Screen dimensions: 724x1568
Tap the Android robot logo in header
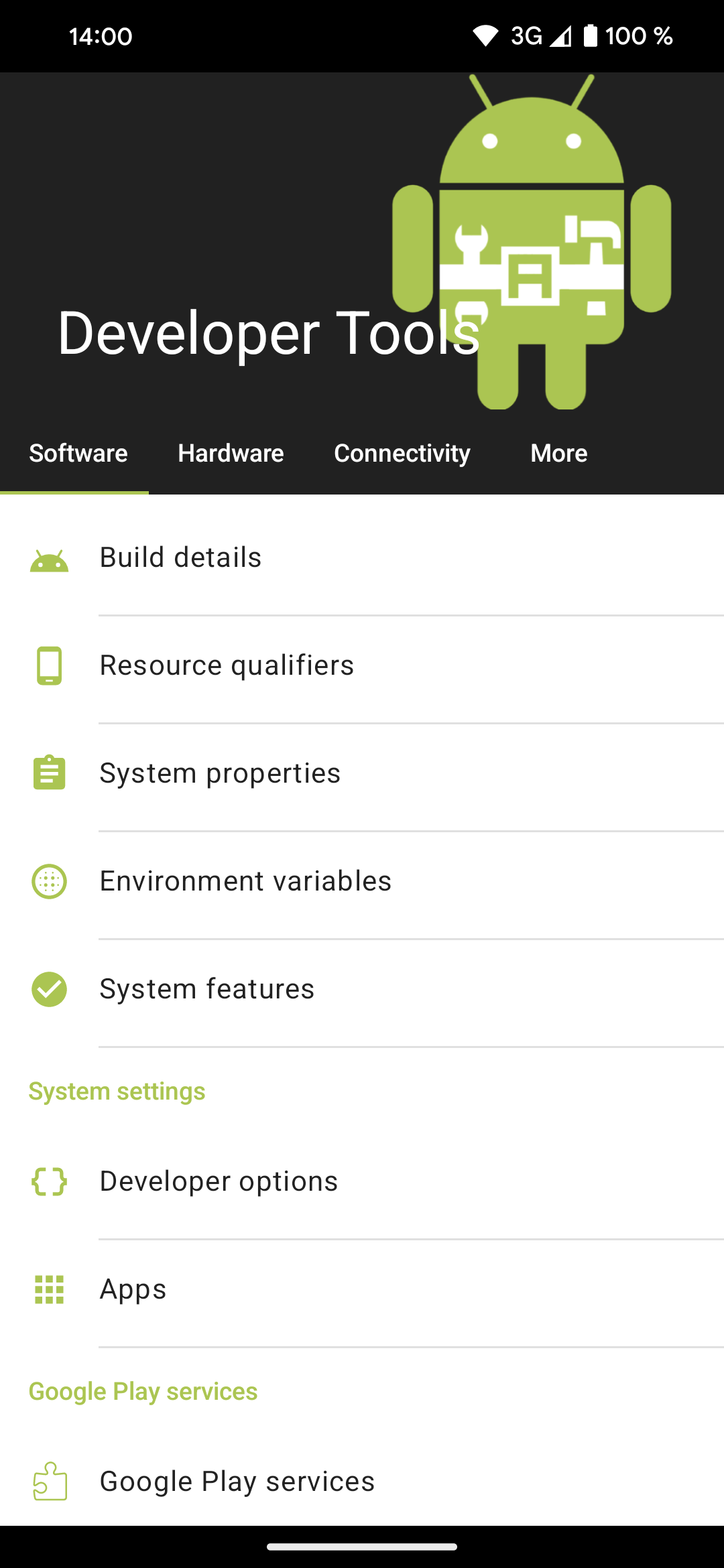(x=532, y=241)
